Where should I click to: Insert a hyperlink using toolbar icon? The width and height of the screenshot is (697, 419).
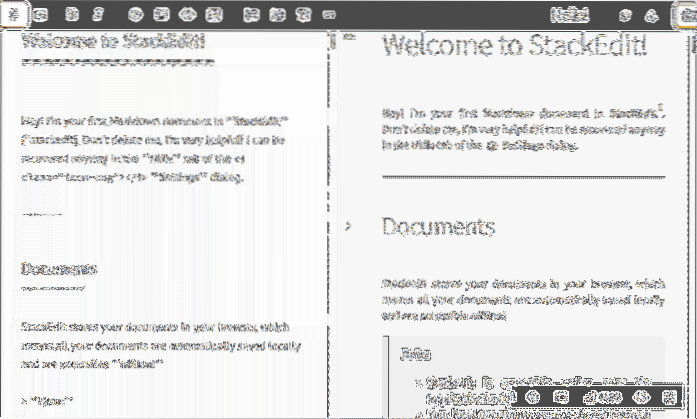135,15
